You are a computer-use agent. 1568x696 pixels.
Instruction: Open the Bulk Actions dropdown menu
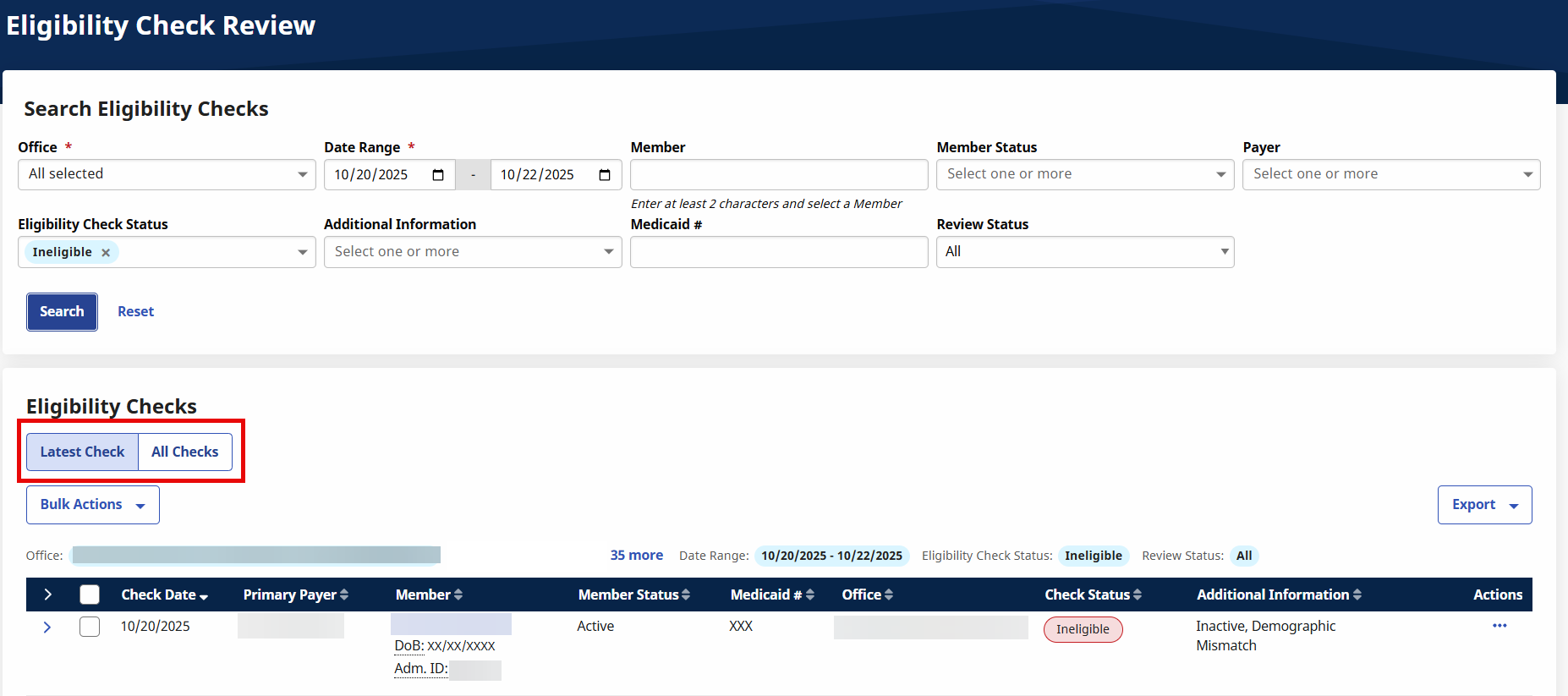(x=92, y=505)
